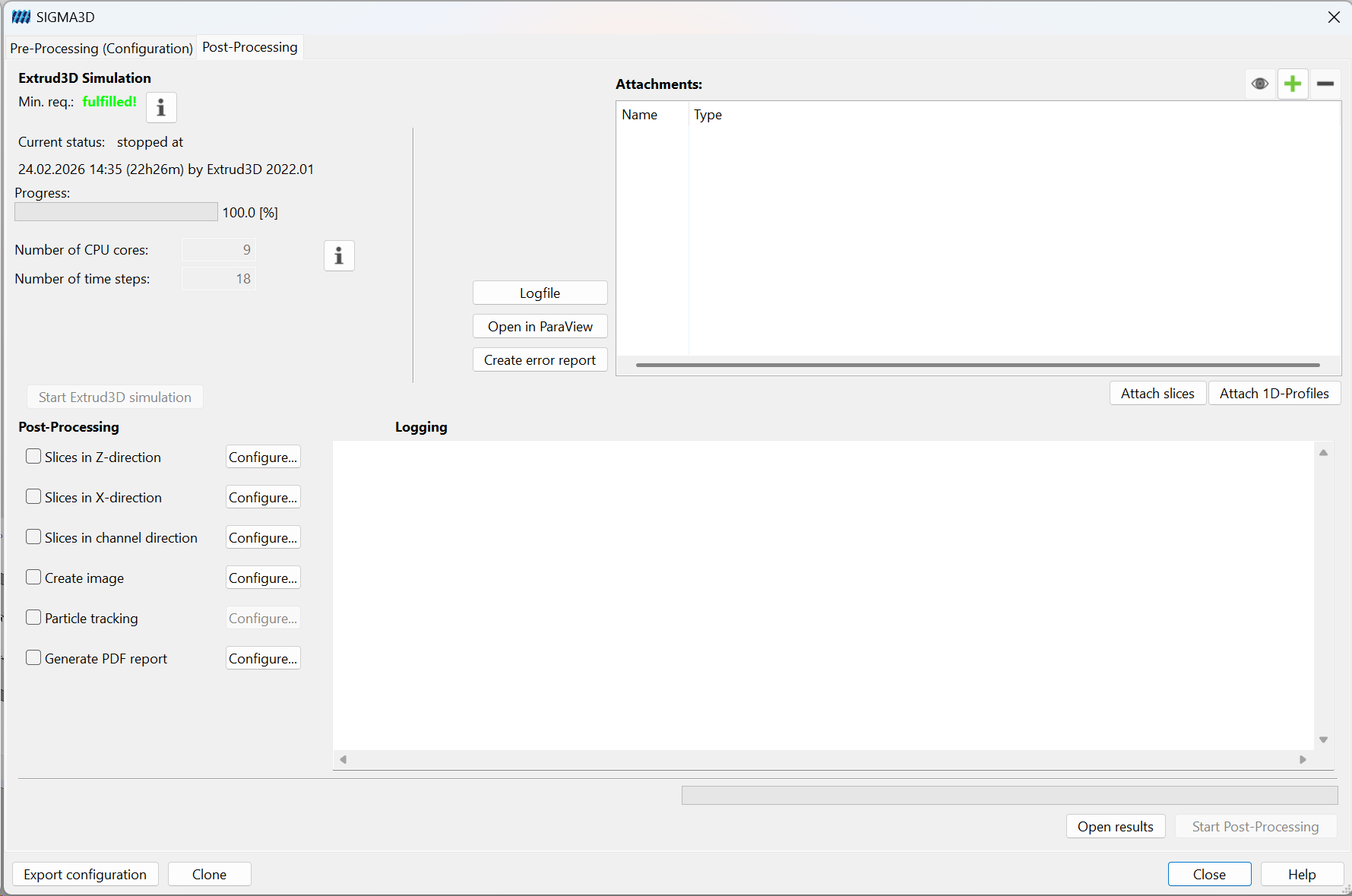The image size is (1352, 896).
Task: Click logging scroll up arrow
Action: [1323, 453]
